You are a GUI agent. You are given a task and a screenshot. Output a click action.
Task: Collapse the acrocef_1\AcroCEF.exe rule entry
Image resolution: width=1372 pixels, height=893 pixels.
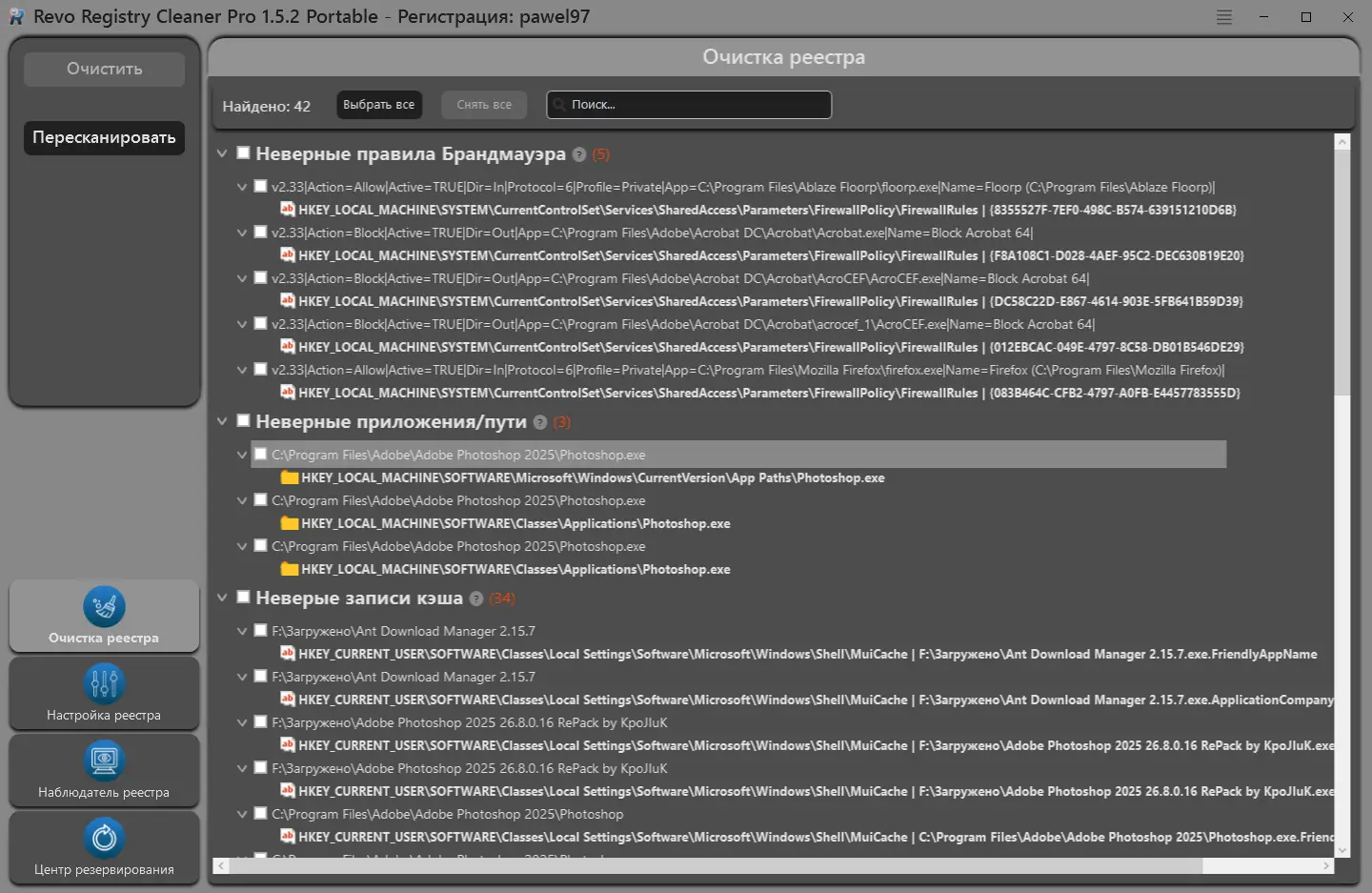(x=242, y=324)
